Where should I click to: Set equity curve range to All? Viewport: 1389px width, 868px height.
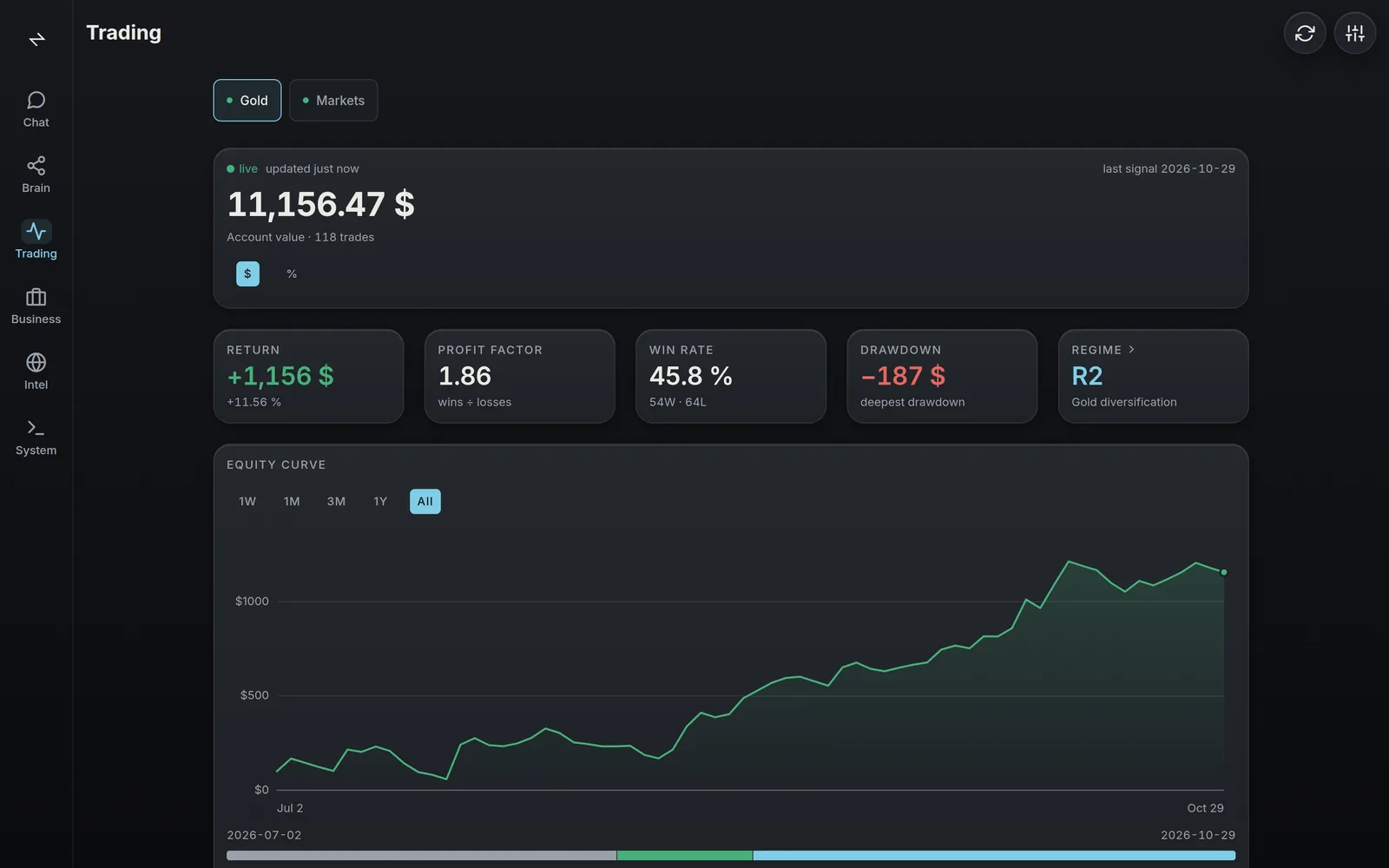(425, 502)
